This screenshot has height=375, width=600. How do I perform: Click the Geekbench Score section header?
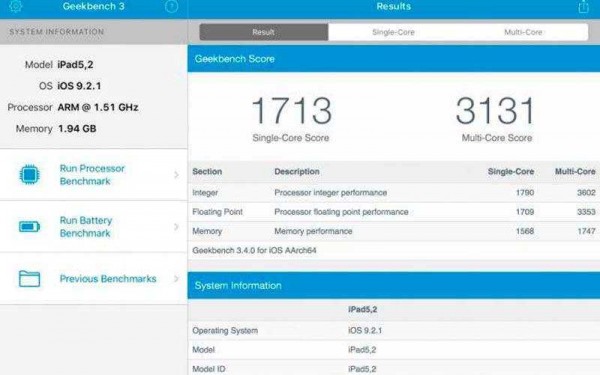[394, 59]
